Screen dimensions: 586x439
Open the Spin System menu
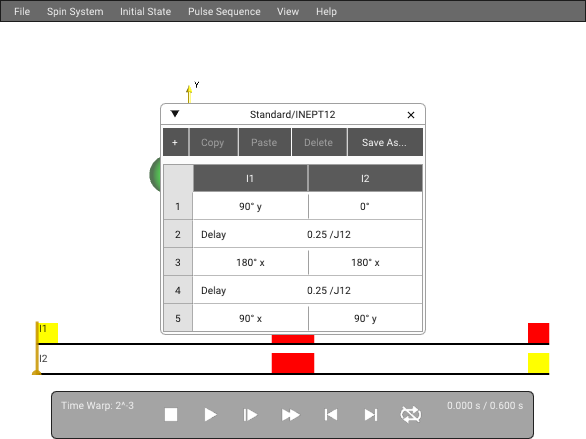coord(75,12)
